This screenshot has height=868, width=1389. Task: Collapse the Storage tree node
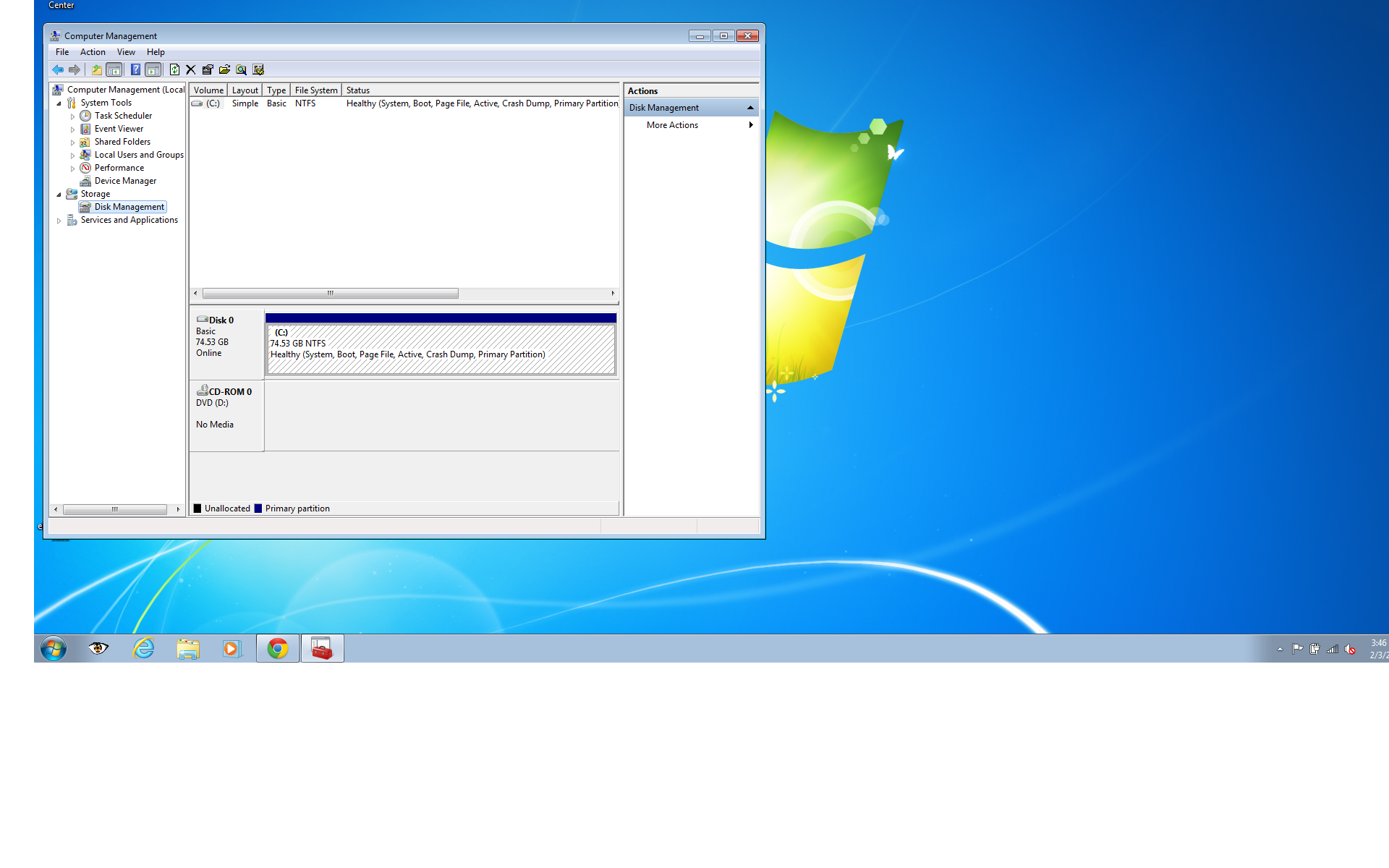click(x=59, y=195)
